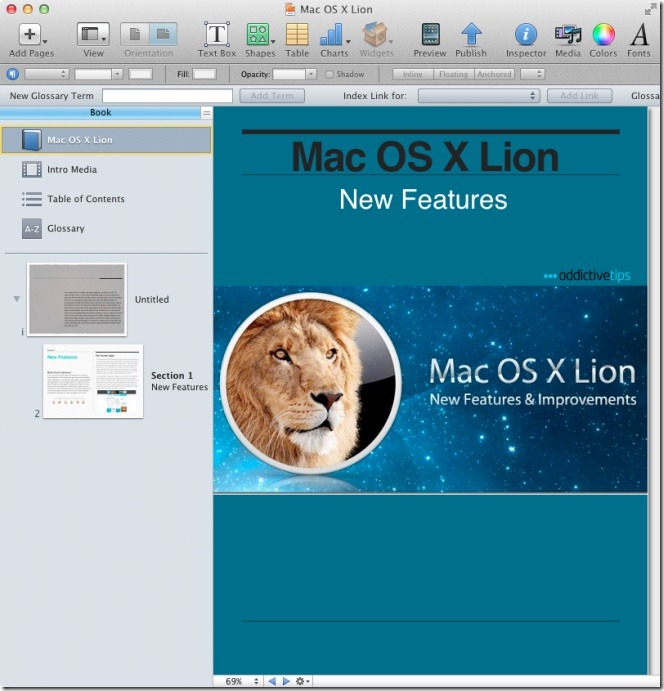Select the lion cover image
Screen dimensions: 664x691
(x=430, y=389)
